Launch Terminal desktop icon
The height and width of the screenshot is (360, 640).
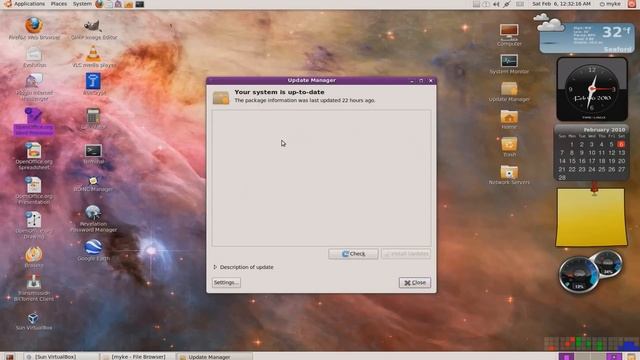point(93,151)
